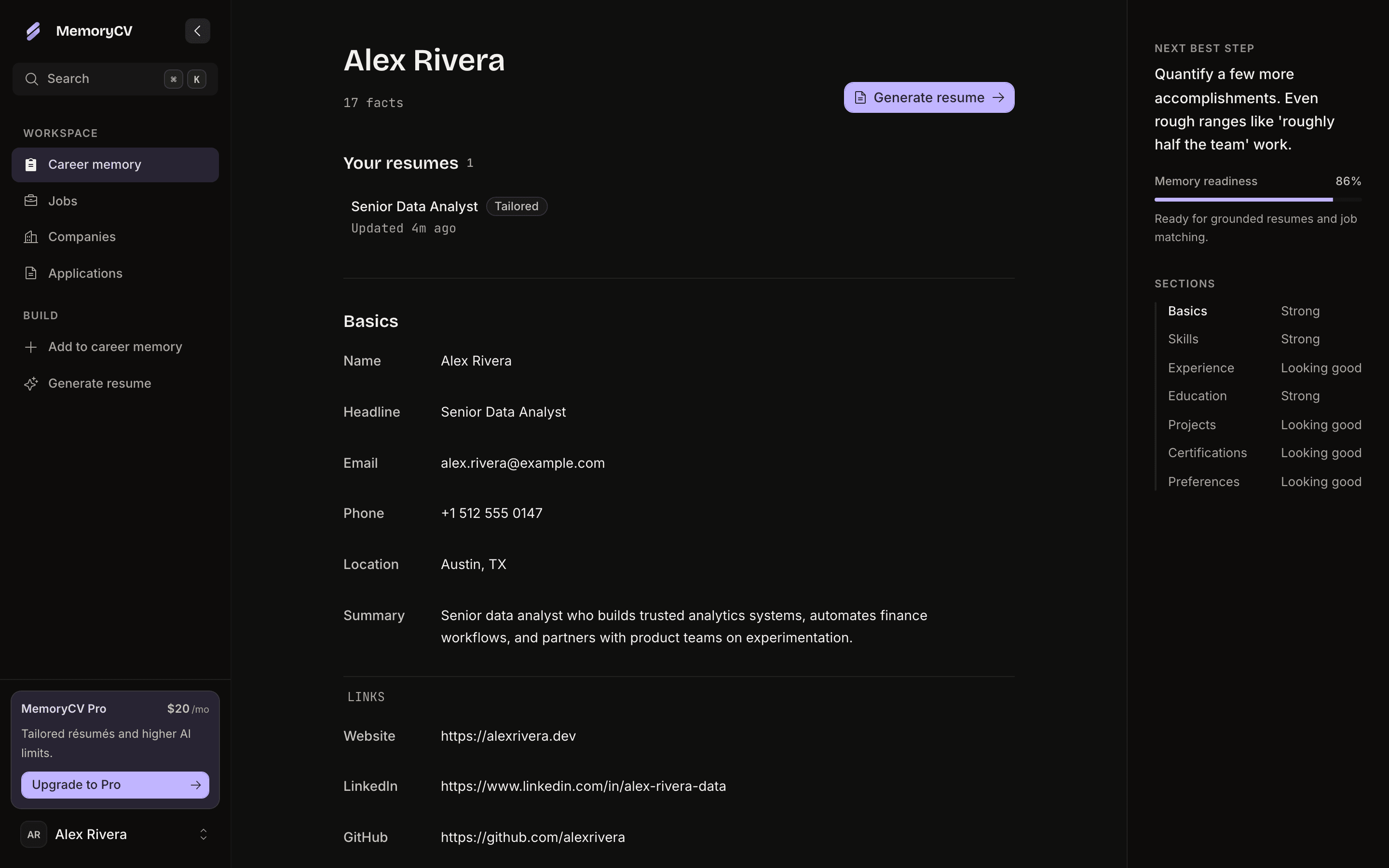The image size is (1389, 868).
Task: Click the Memory readiness progress bar
Action: (x=1257, y=200)
